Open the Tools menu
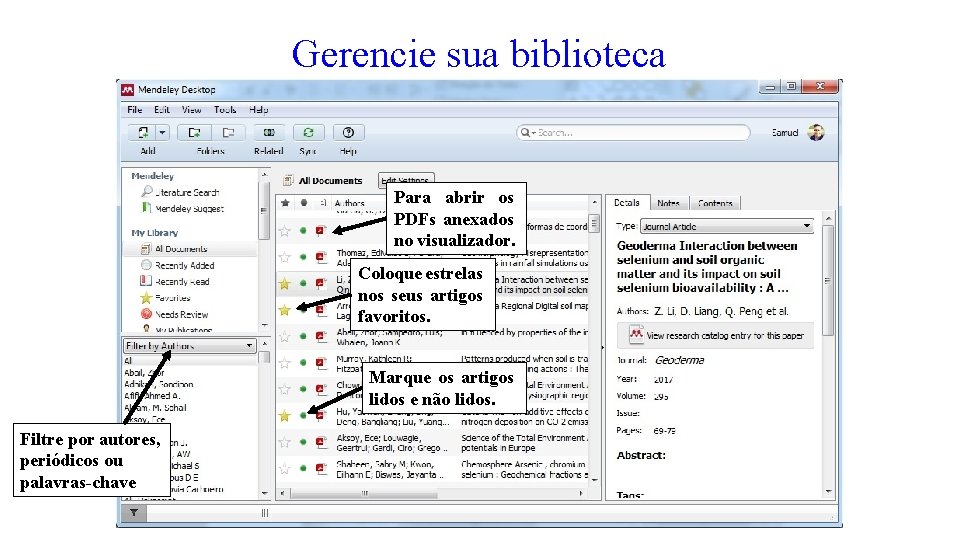The width and height of the screenshot is (960, 540). pos(225,110)
